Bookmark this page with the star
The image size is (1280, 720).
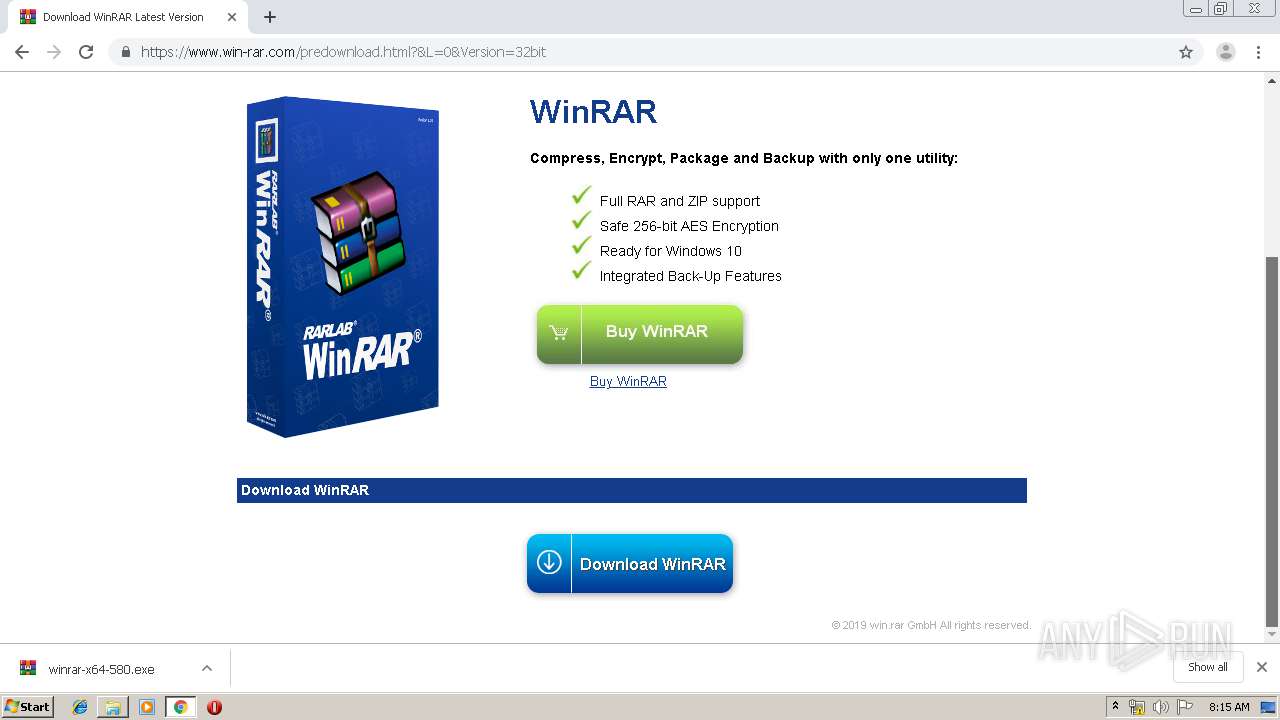point(1186,52)
